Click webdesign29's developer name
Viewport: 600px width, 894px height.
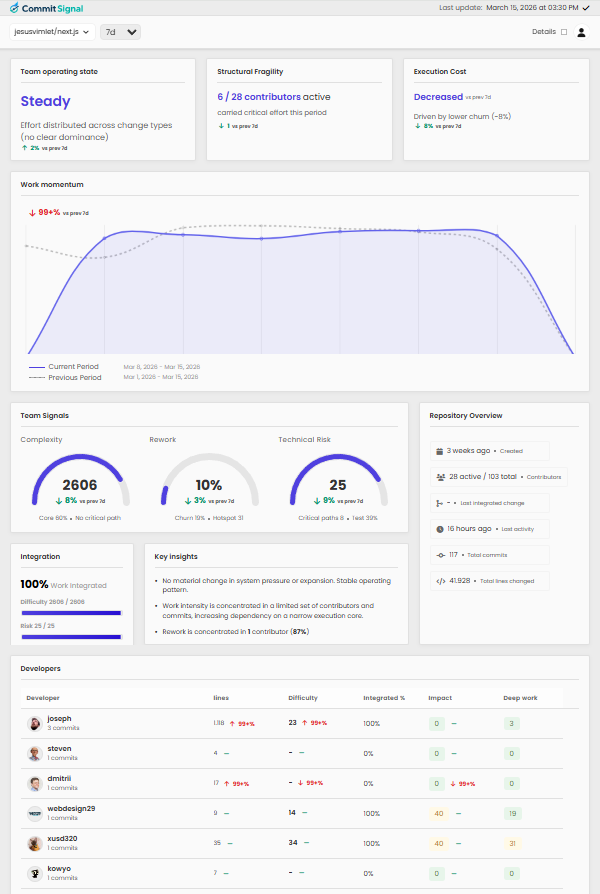[x=71, y=808]
